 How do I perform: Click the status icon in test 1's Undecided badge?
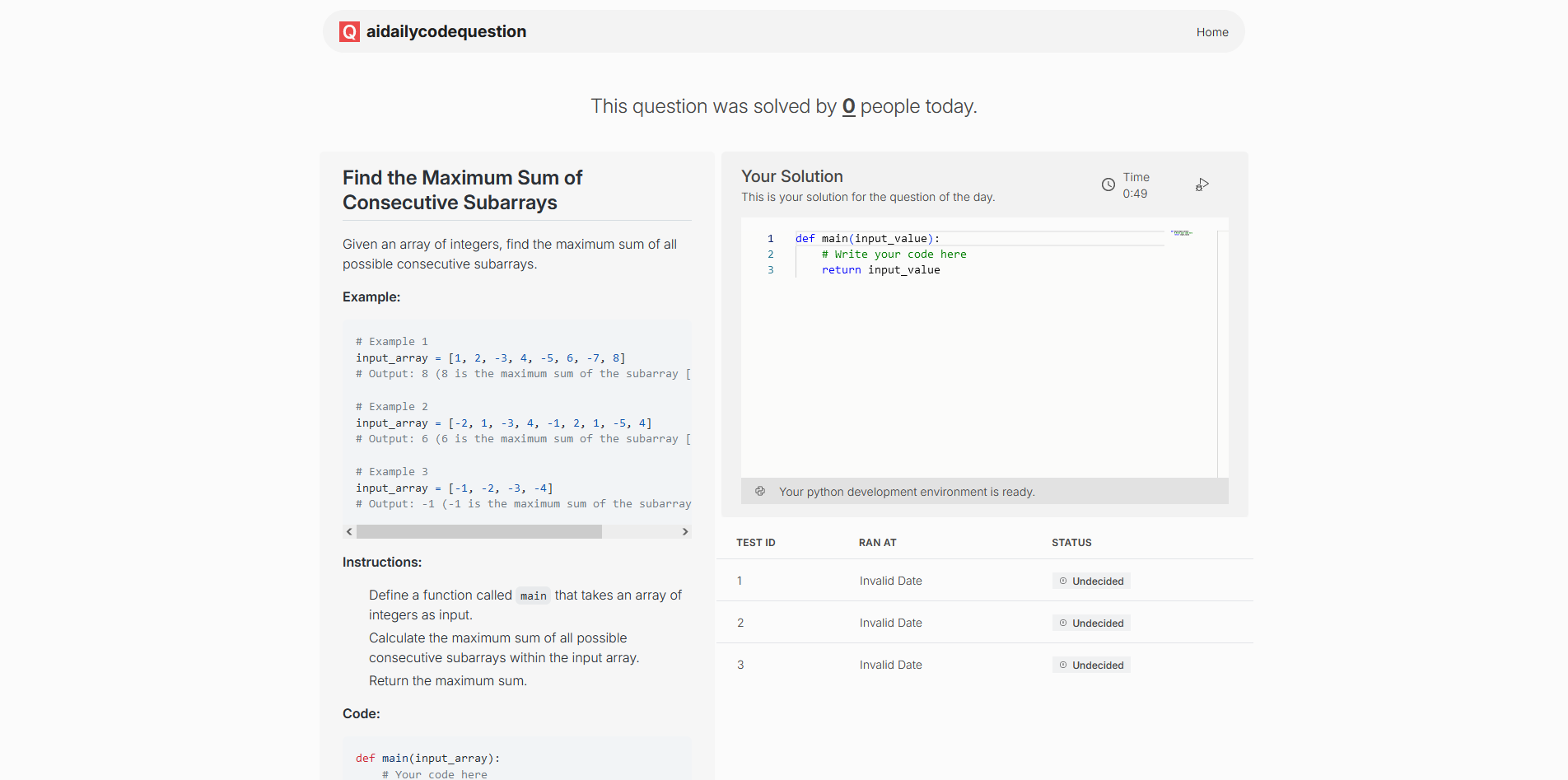pos(1063,581)
